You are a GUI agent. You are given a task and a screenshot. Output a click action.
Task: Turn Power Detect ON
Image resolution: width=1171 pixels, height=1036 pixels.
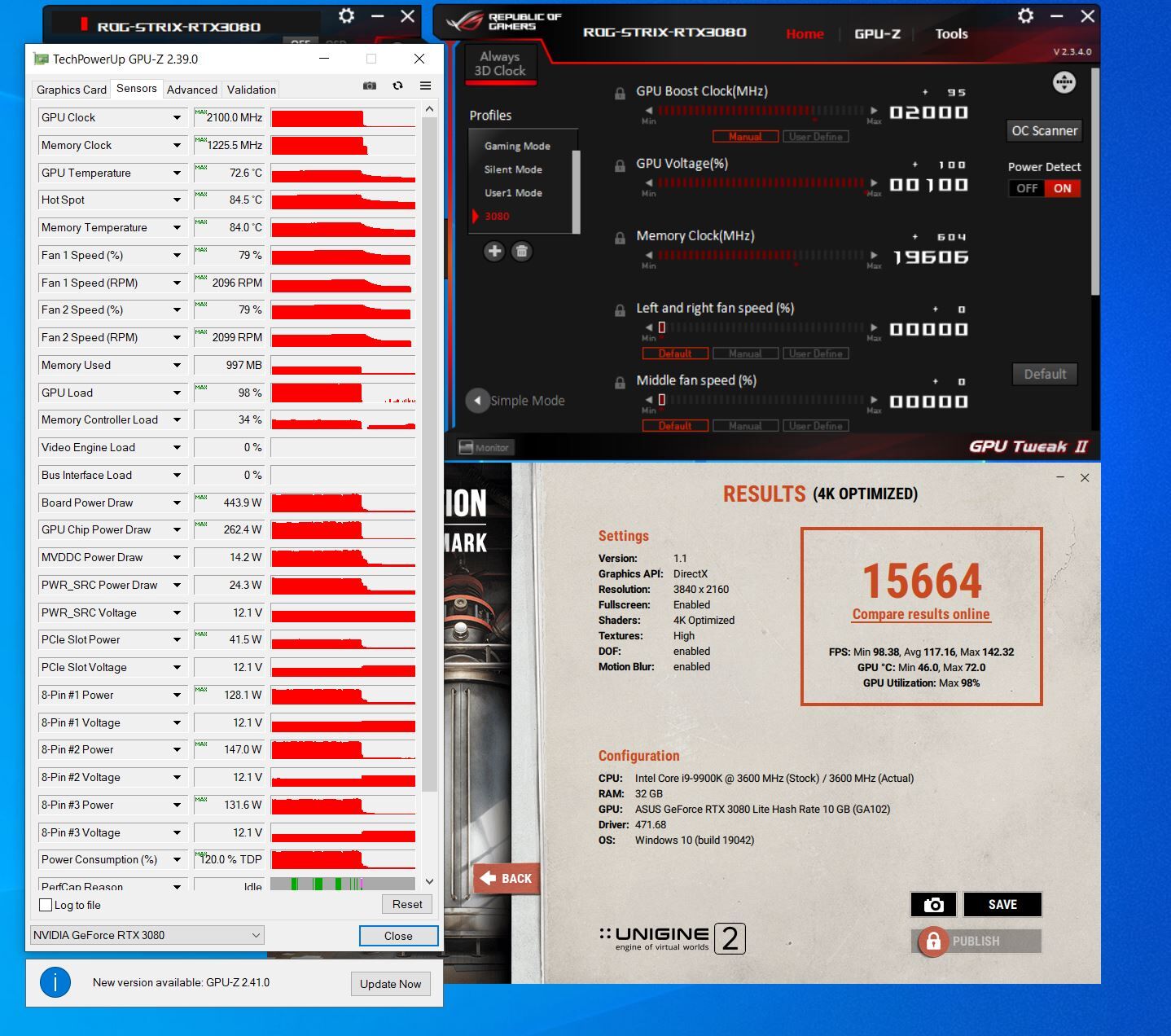click(x=1063, y=188)
